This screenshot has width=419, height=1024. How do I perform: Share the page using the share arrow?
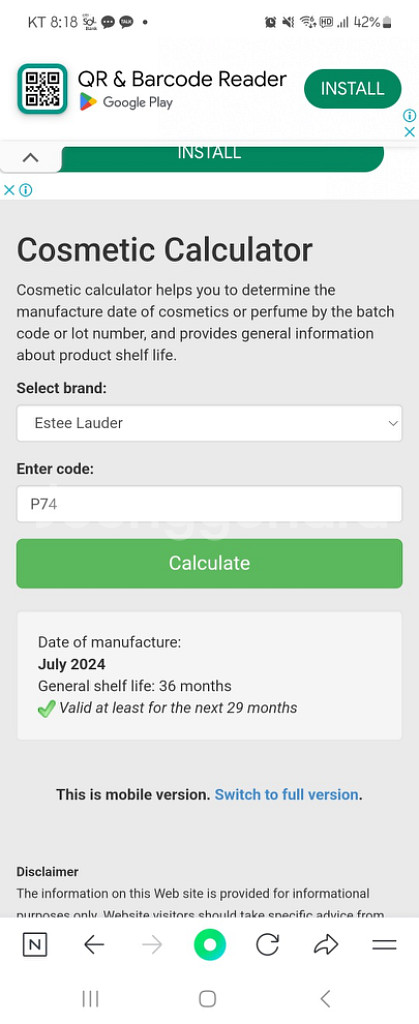pos(326,944)
